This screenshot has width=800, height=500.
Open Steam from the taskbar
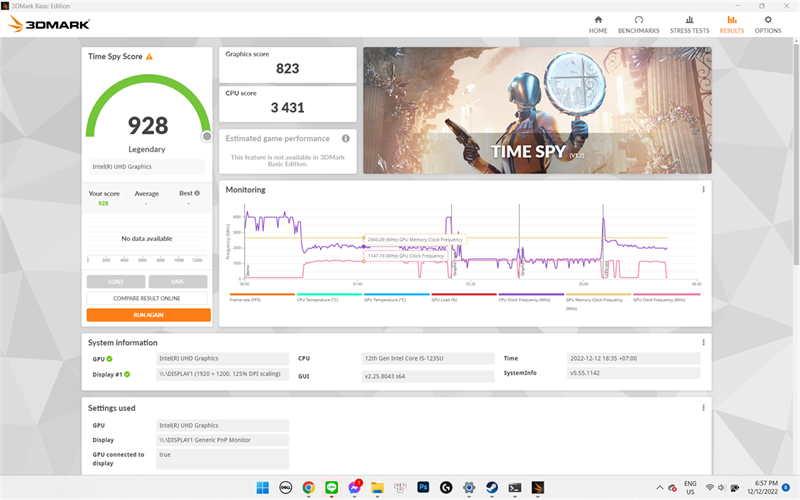tap(492, 488)
